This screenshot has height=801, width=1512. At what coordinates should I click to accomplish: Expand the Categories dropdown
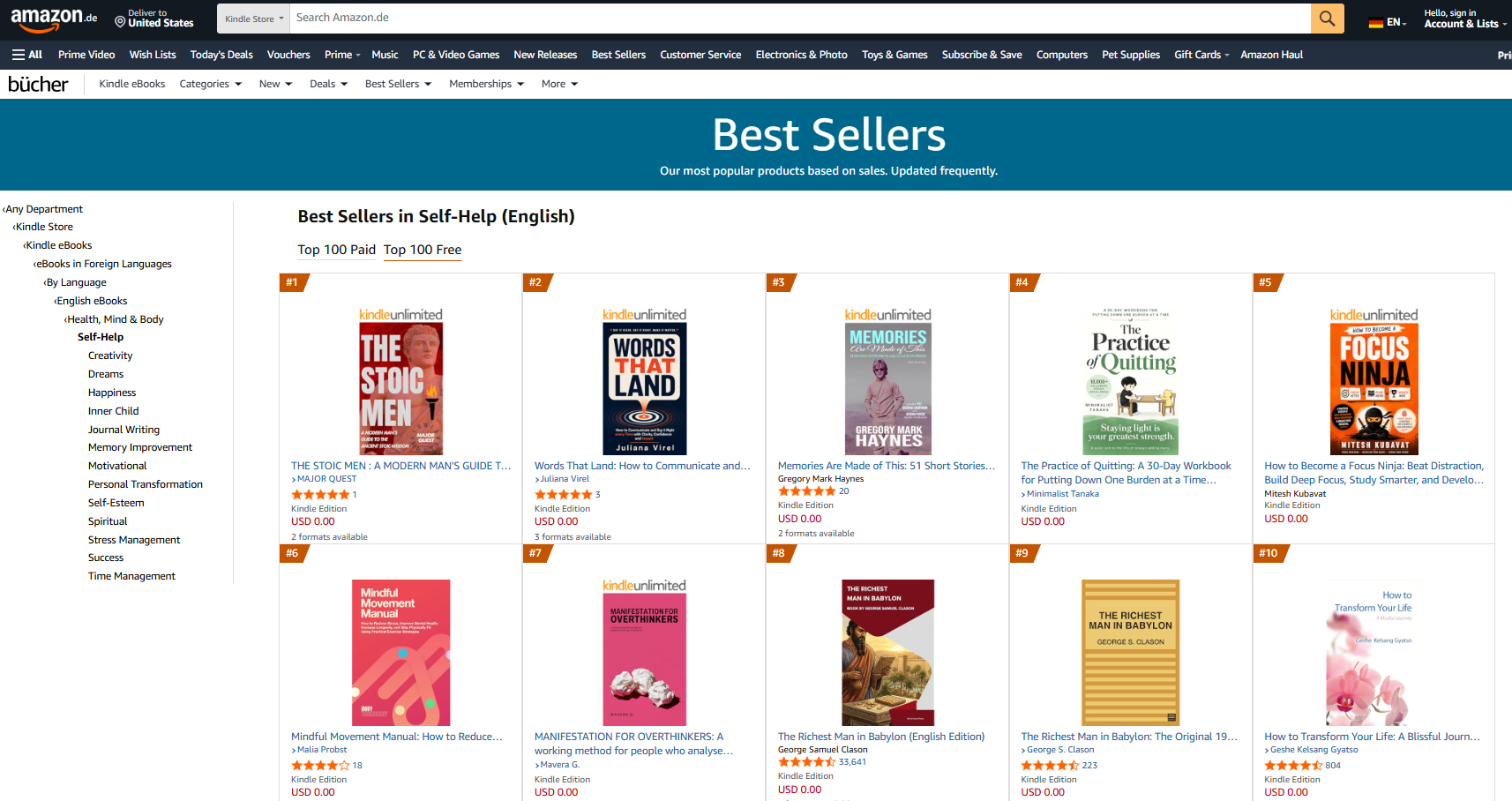tap(211, 84)
